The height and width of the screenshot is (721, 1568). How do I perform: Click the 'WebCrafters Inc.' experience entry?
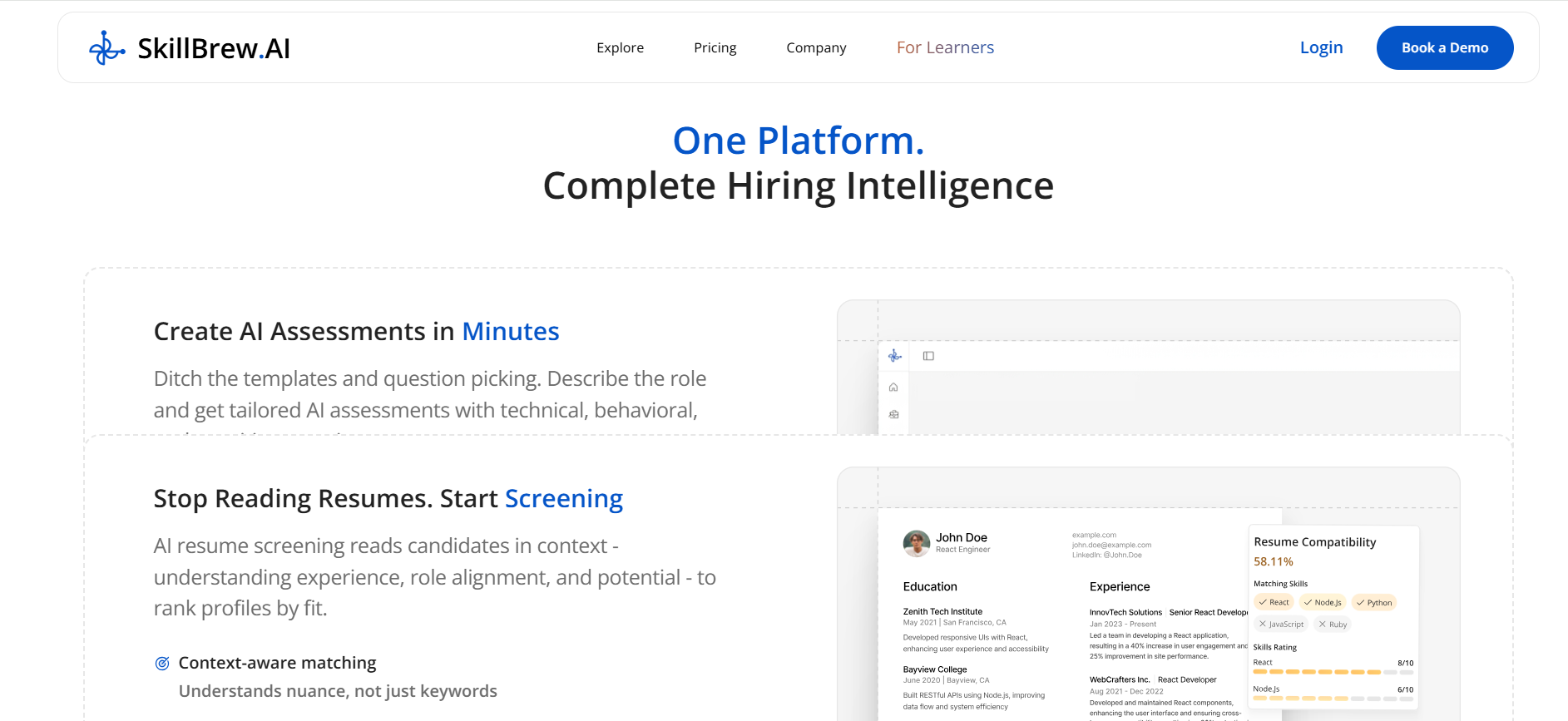click(1120, 679)
